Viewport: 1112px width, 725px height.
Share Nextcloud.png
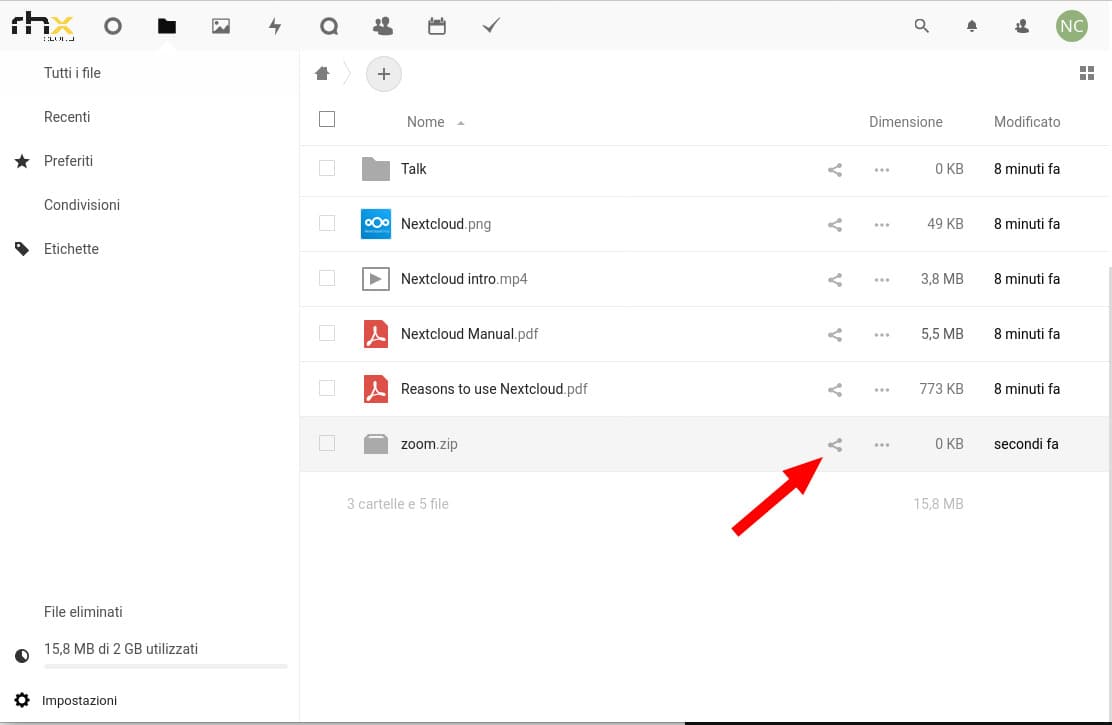click(835, 225)
